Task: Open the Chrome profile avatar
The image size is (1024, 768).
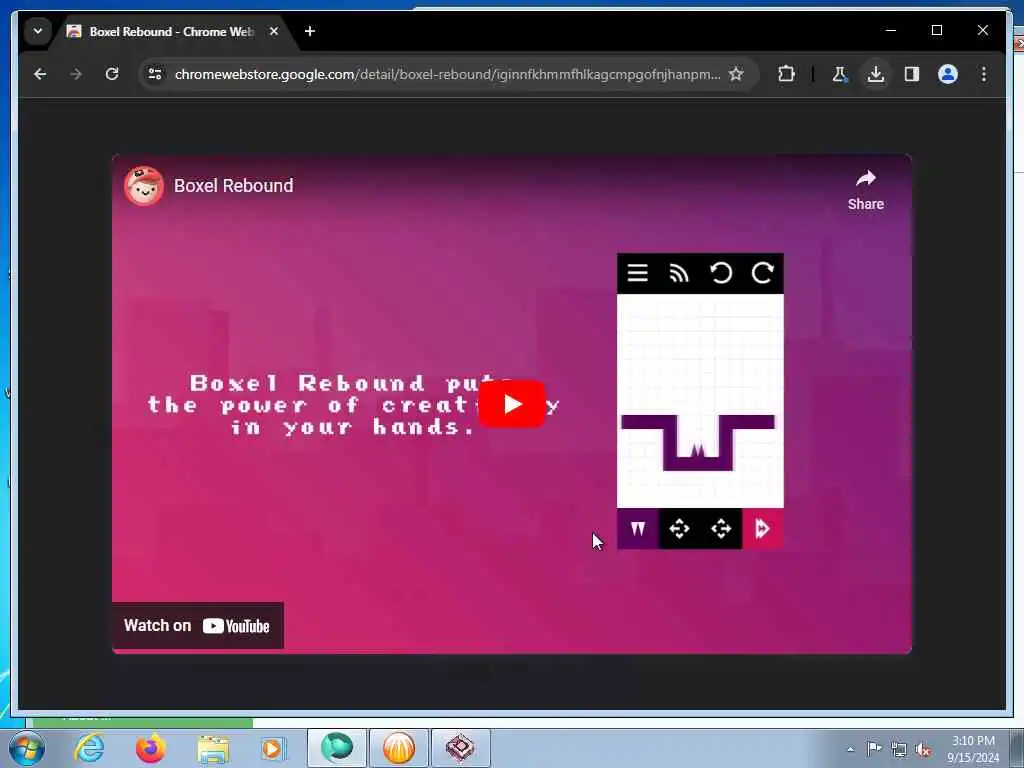Action: point(948,74)
